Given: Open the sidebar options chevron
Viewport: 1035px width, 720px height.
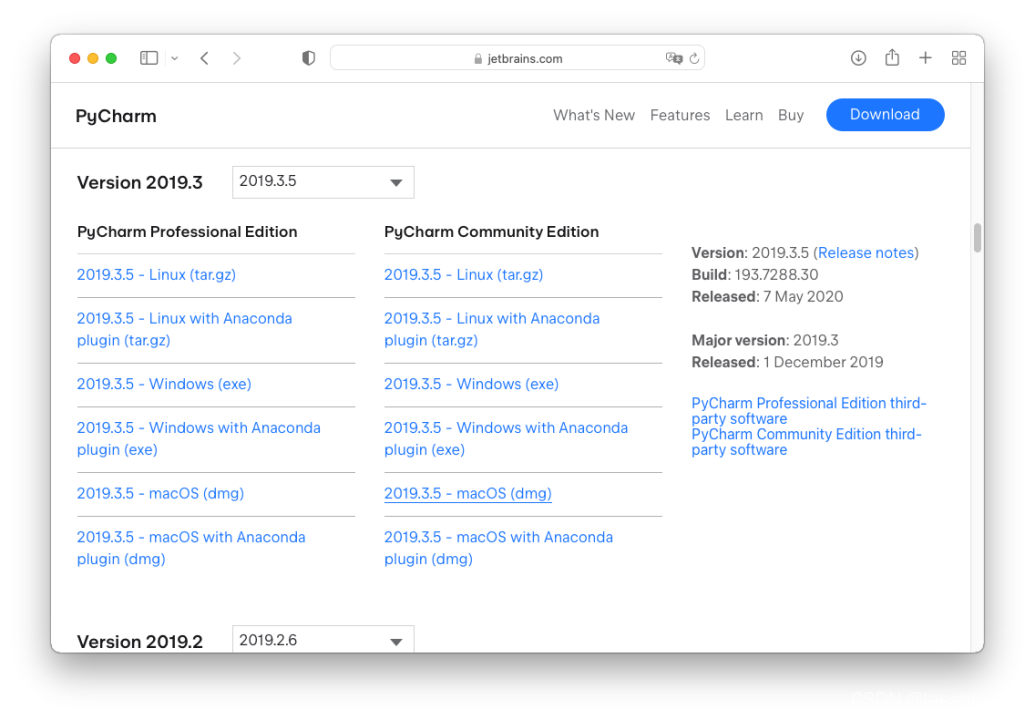Looking at the screenshot, I should (x=174, y=58).
